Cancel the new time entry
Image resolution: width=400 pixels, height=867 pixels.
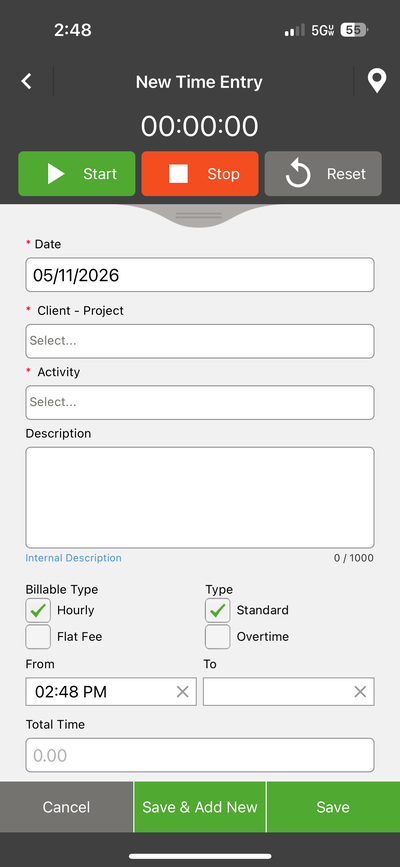(66, 807)
